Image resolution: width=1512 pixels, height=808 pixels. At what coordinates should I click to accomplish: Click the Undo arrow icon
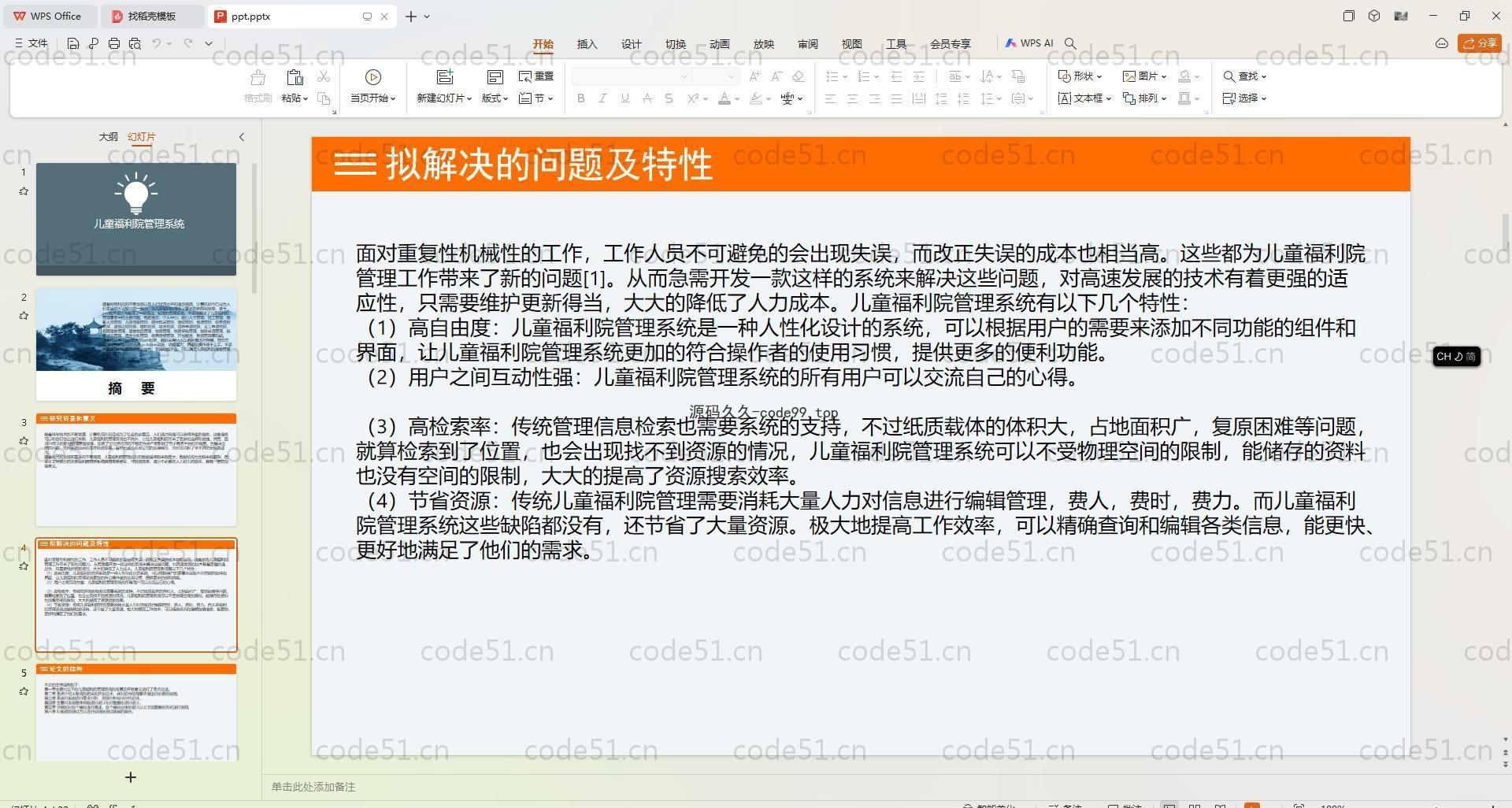pos(157,43)
